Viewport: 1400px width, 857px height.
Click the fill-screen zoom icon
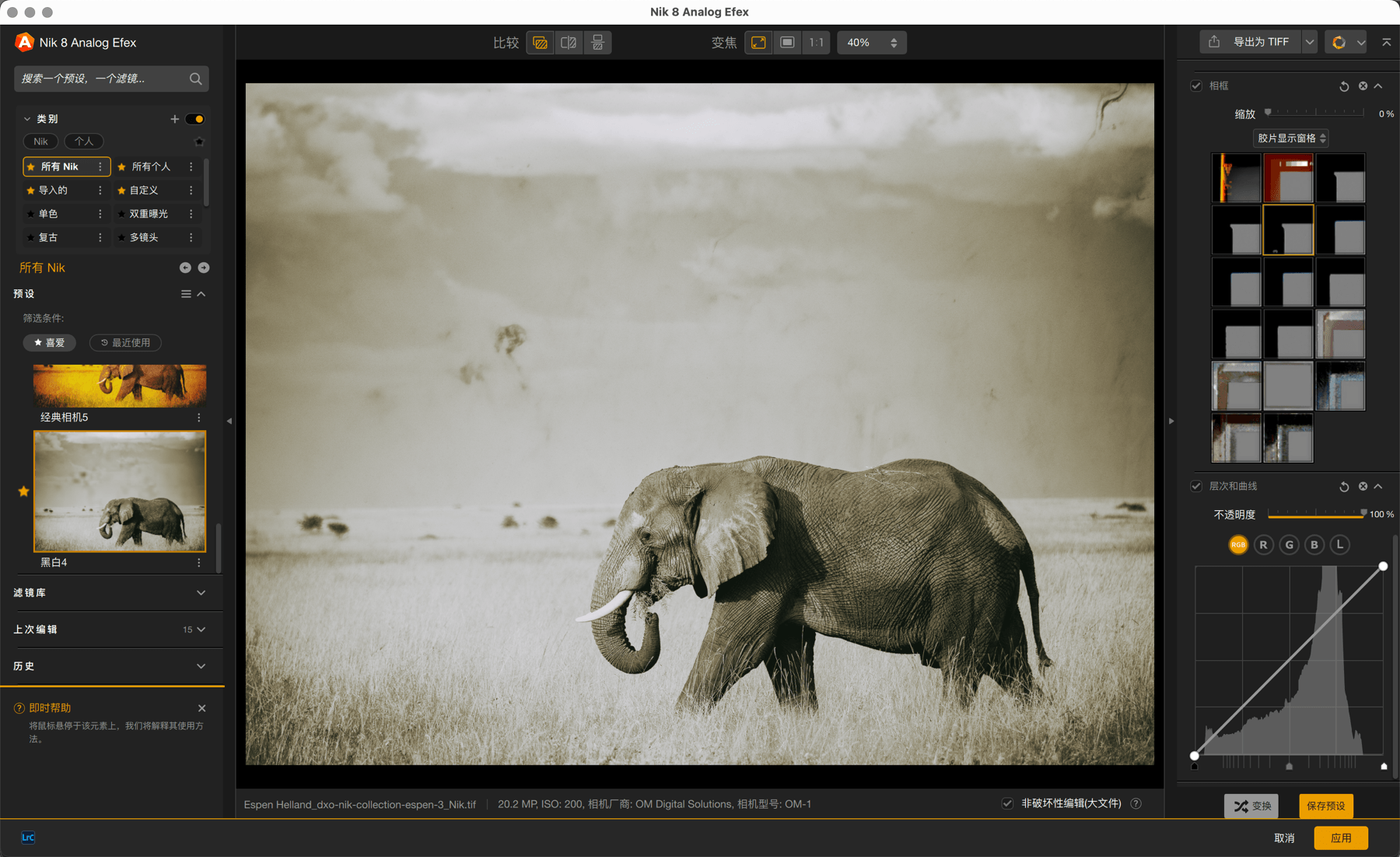(x=787, y=43)
